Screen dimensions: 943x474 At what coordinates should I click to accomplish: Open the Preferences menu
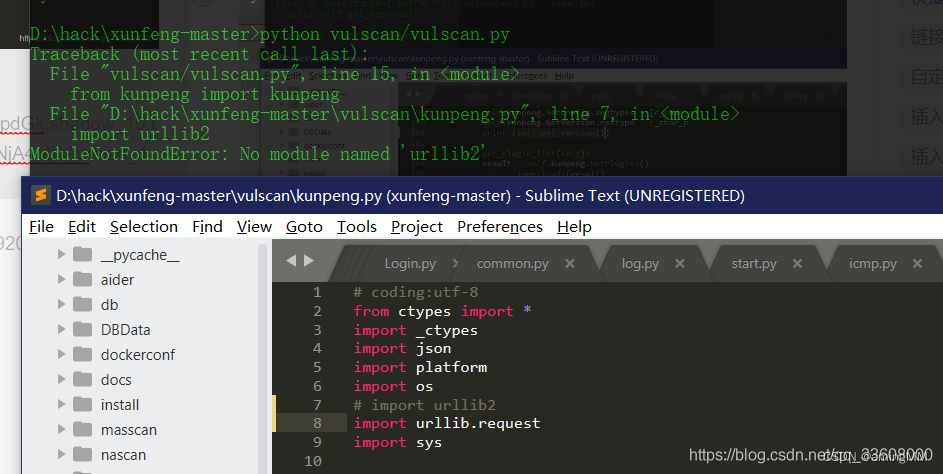pyautogui.click(x=500, y=227)
